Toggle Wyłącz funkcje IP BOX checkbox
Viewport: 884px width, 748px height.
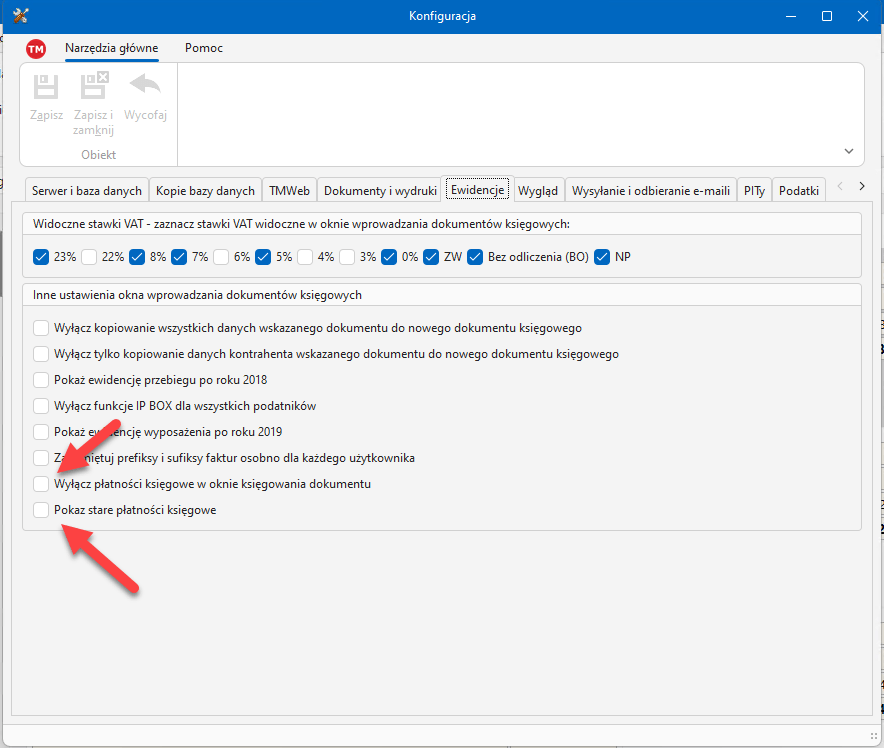(41, 406)
